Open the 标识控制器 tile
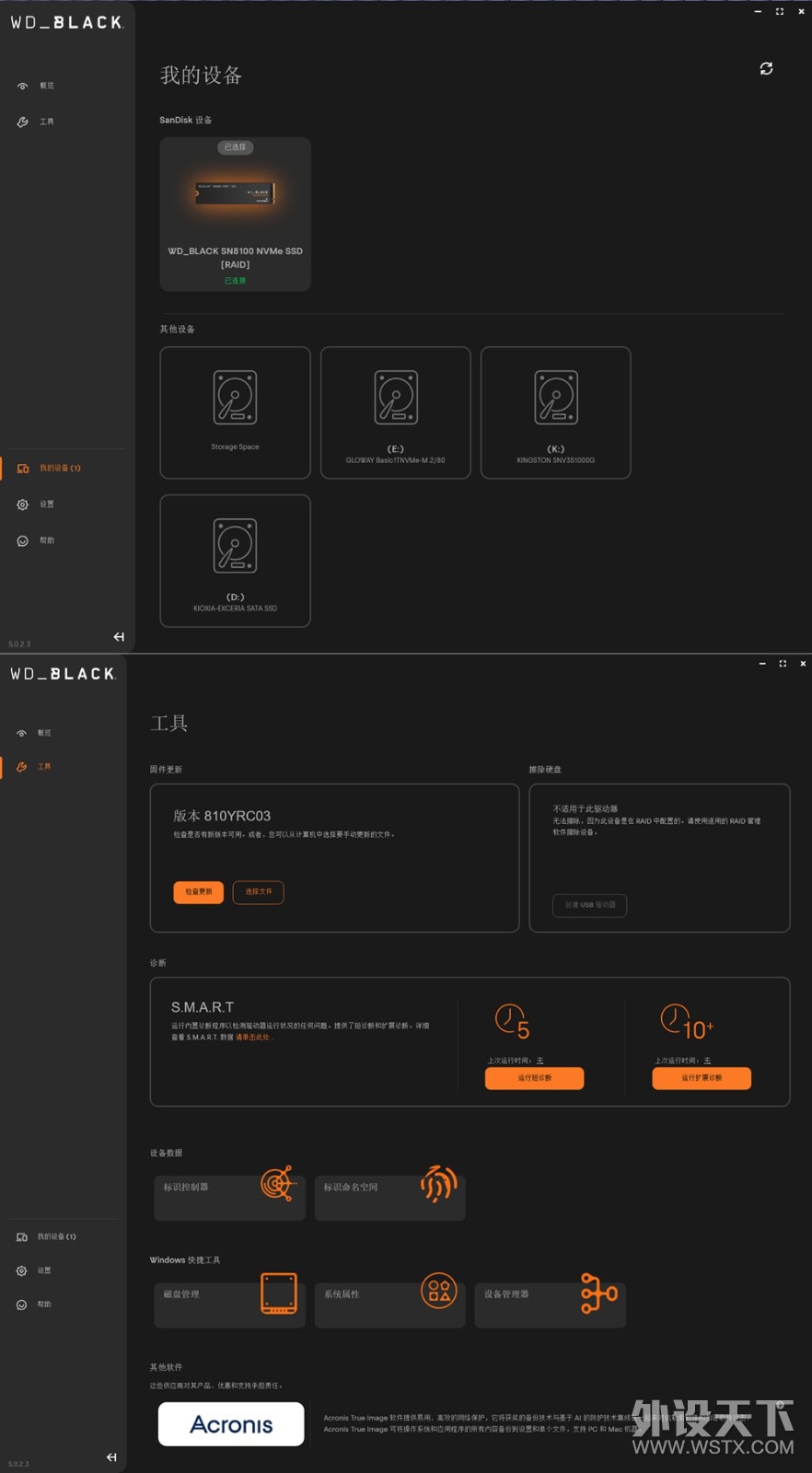This screenshot has height=1473, width=812. pyautogui.click(x=229, y=1196)
